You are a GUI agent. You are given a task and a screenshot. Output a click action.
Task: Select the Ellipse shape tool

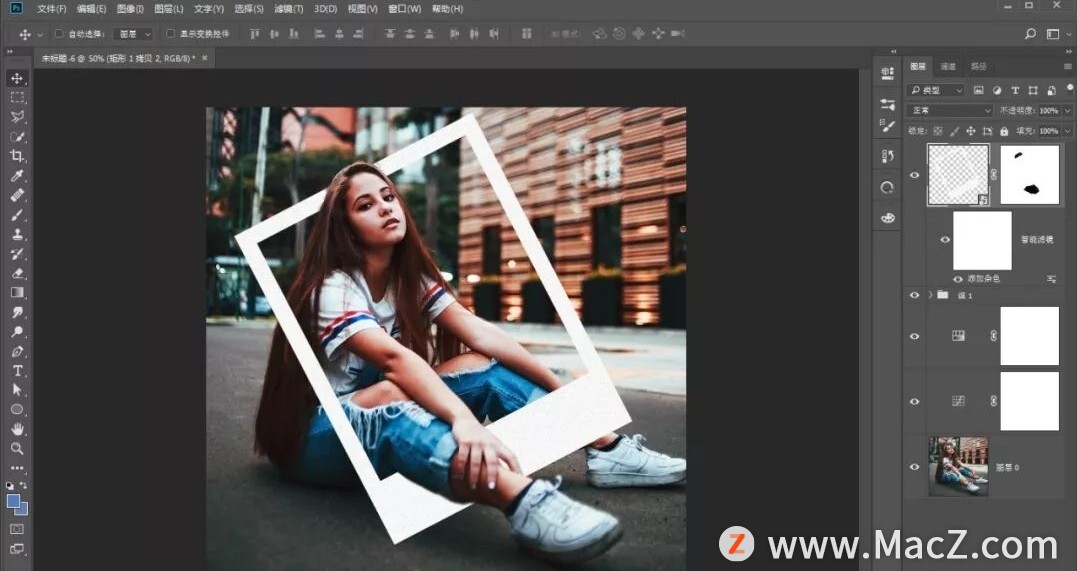pyautogui.click(x=17, y=410)
